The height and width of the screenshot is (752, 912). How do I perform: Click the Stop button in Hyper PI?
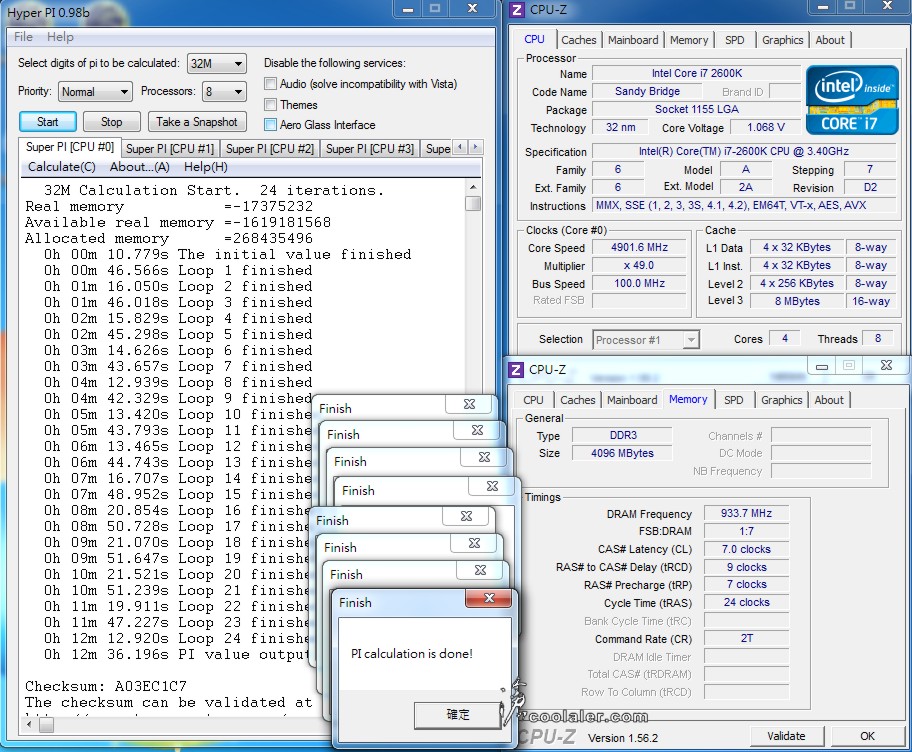(x=111, y=122)
